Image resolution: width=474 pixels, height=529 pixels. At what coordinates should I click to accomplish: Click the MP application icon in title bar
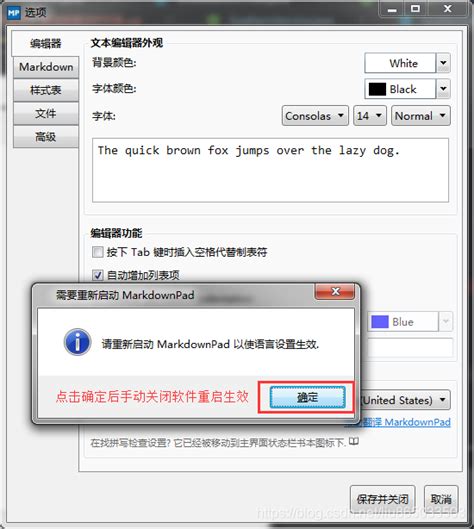(13, 13)
